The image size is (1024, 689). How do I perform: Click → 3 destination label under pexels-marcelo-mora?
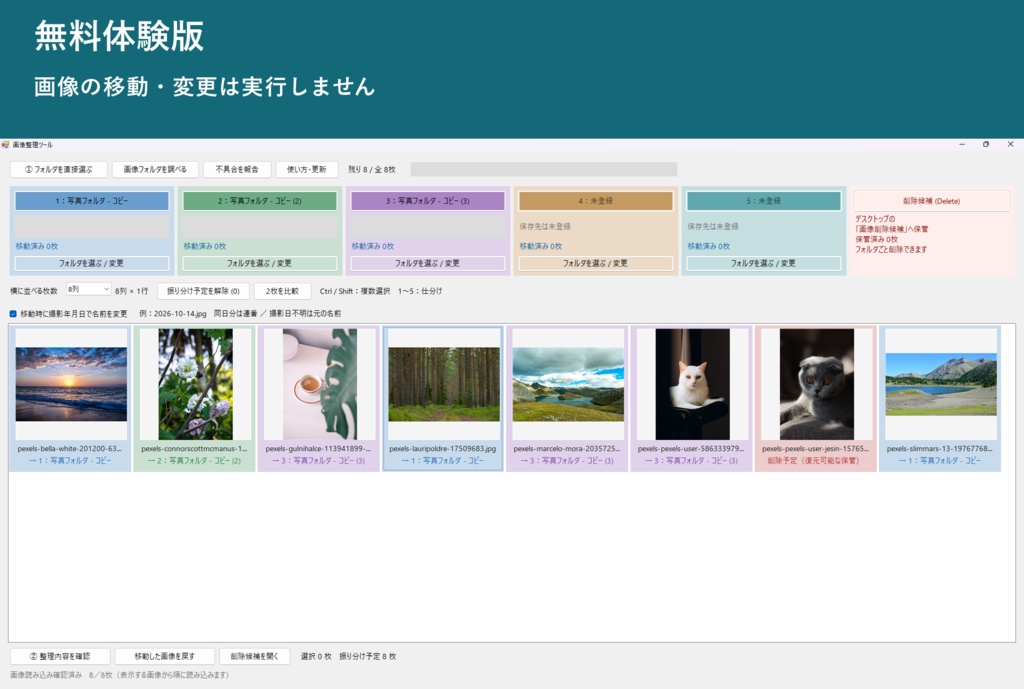coord(567,460)
